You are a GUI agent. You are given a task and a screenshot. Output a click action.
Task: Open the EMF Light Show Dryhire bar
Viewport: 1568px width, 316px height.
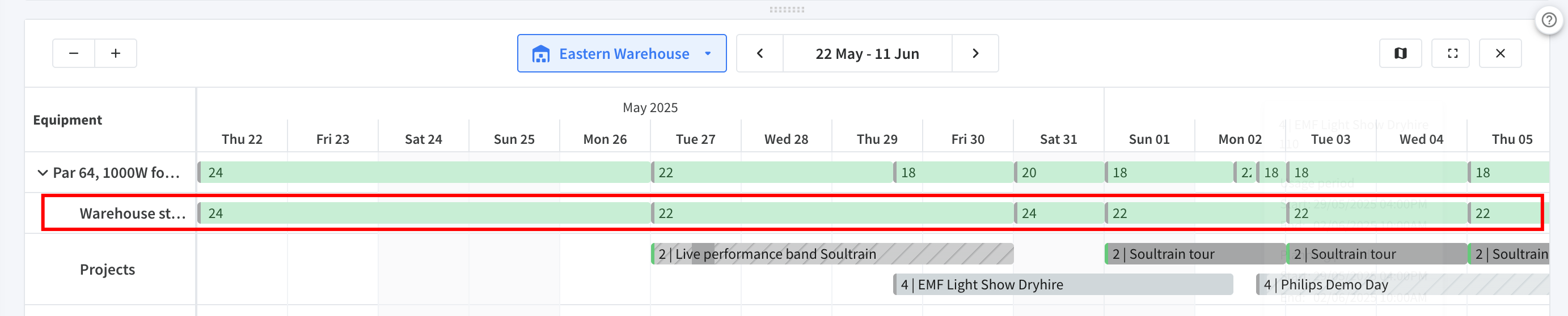click(x=1063, y=284)
